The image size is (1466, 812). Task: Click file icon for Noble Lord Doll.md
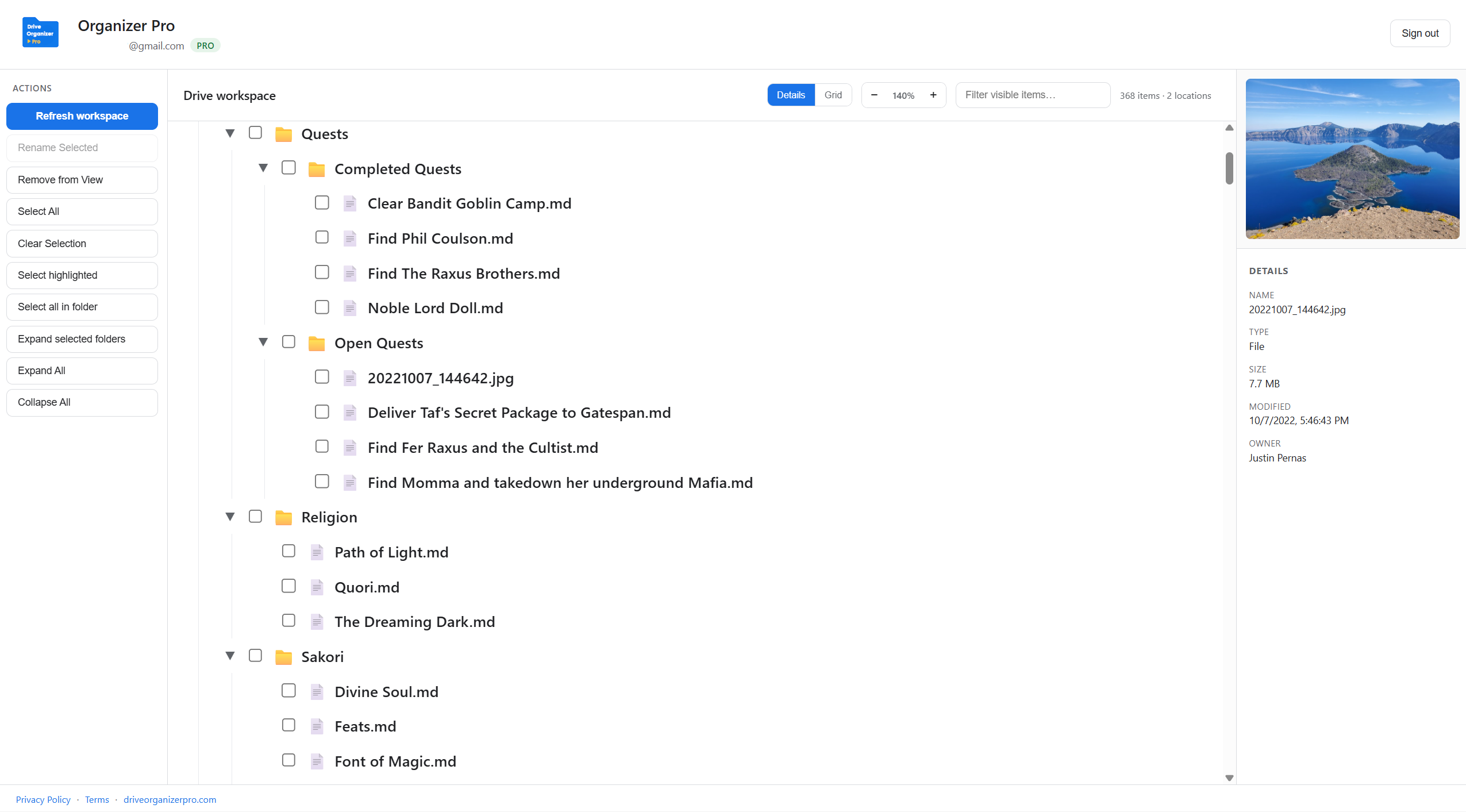(350, 308)
